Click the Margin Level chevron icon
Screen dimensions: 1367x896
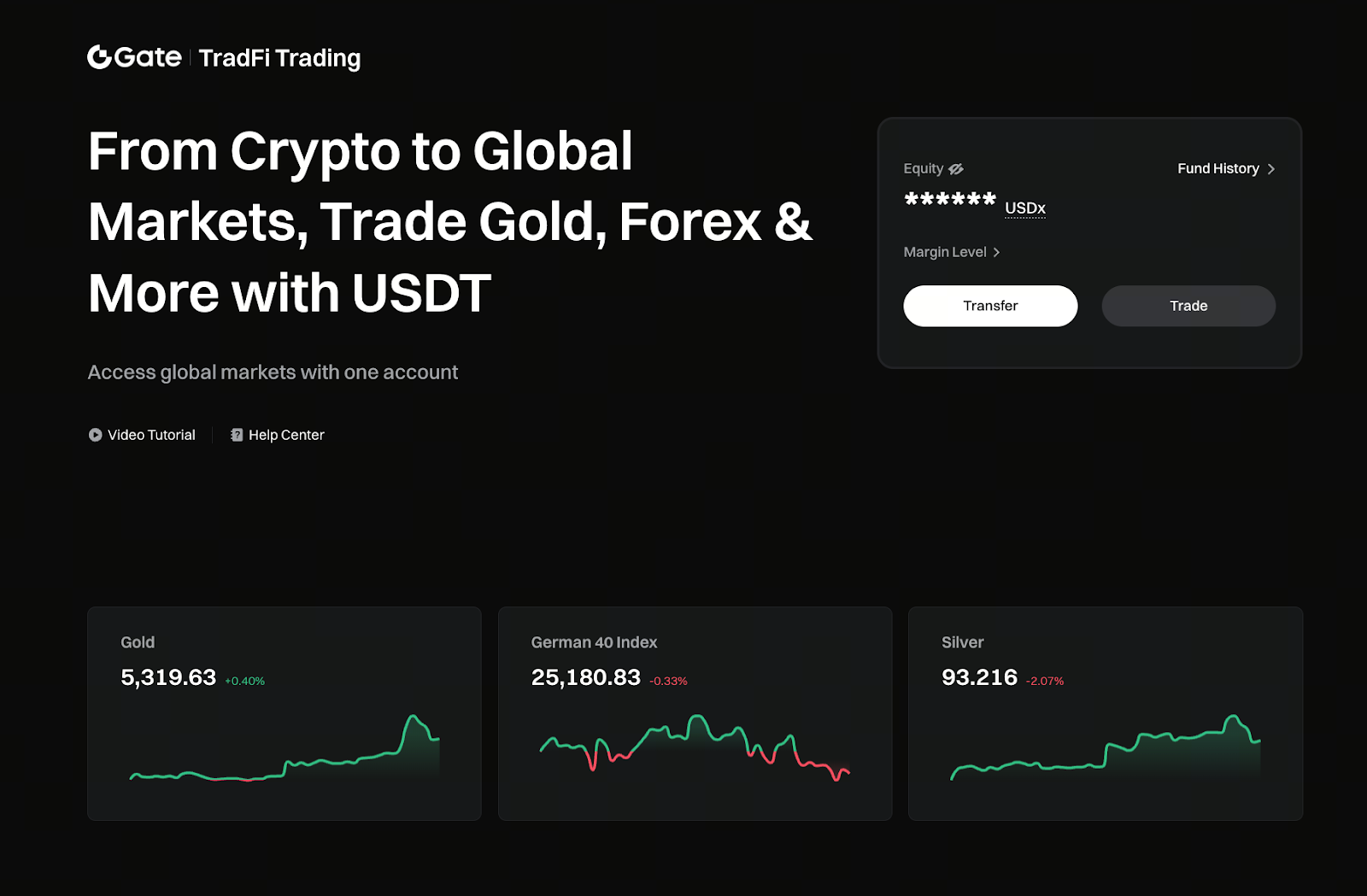tap(997, 252)
